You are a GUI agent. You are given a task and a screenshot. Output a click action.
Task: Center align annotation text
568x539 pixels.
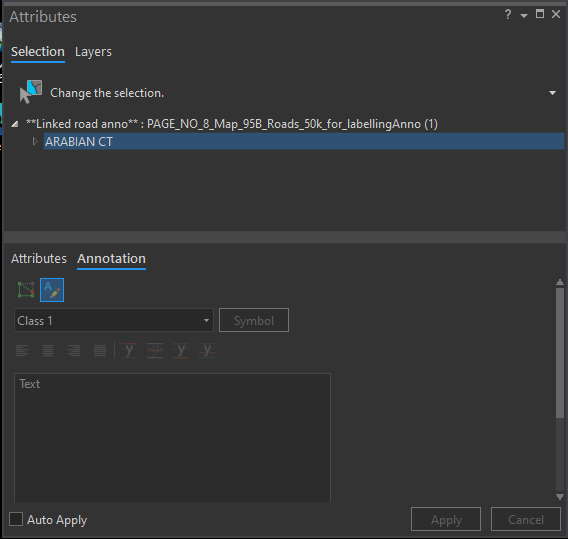(x=48, y=351)
